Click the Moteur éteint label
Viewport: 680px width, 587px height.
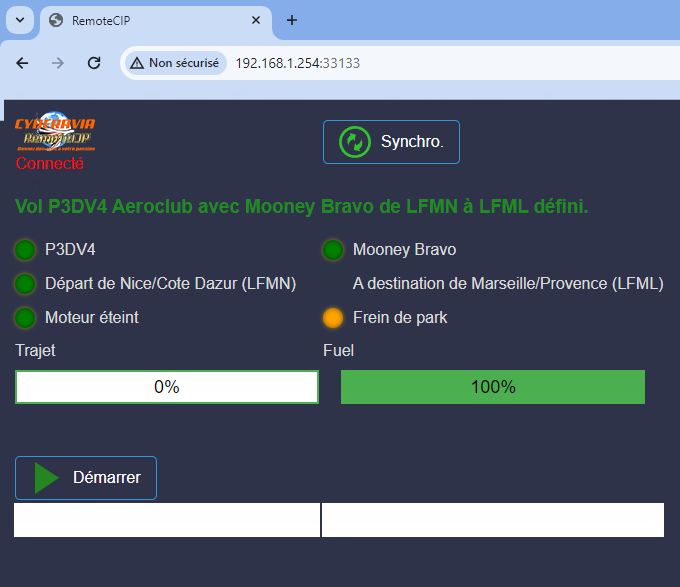(x=92, y=317)
